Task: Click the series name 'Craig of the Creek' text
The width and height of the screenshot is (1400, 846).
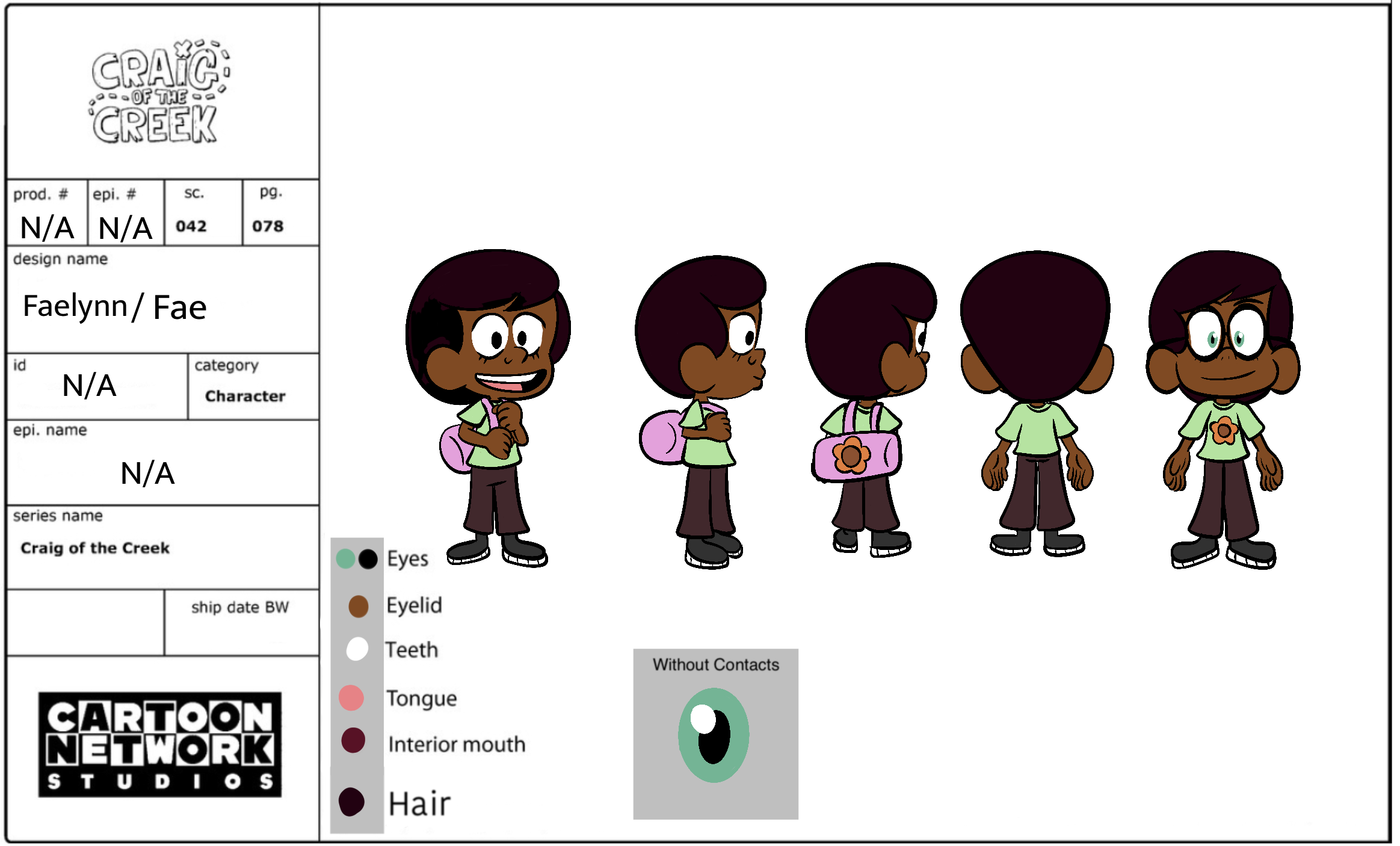Action: [95, 548]
